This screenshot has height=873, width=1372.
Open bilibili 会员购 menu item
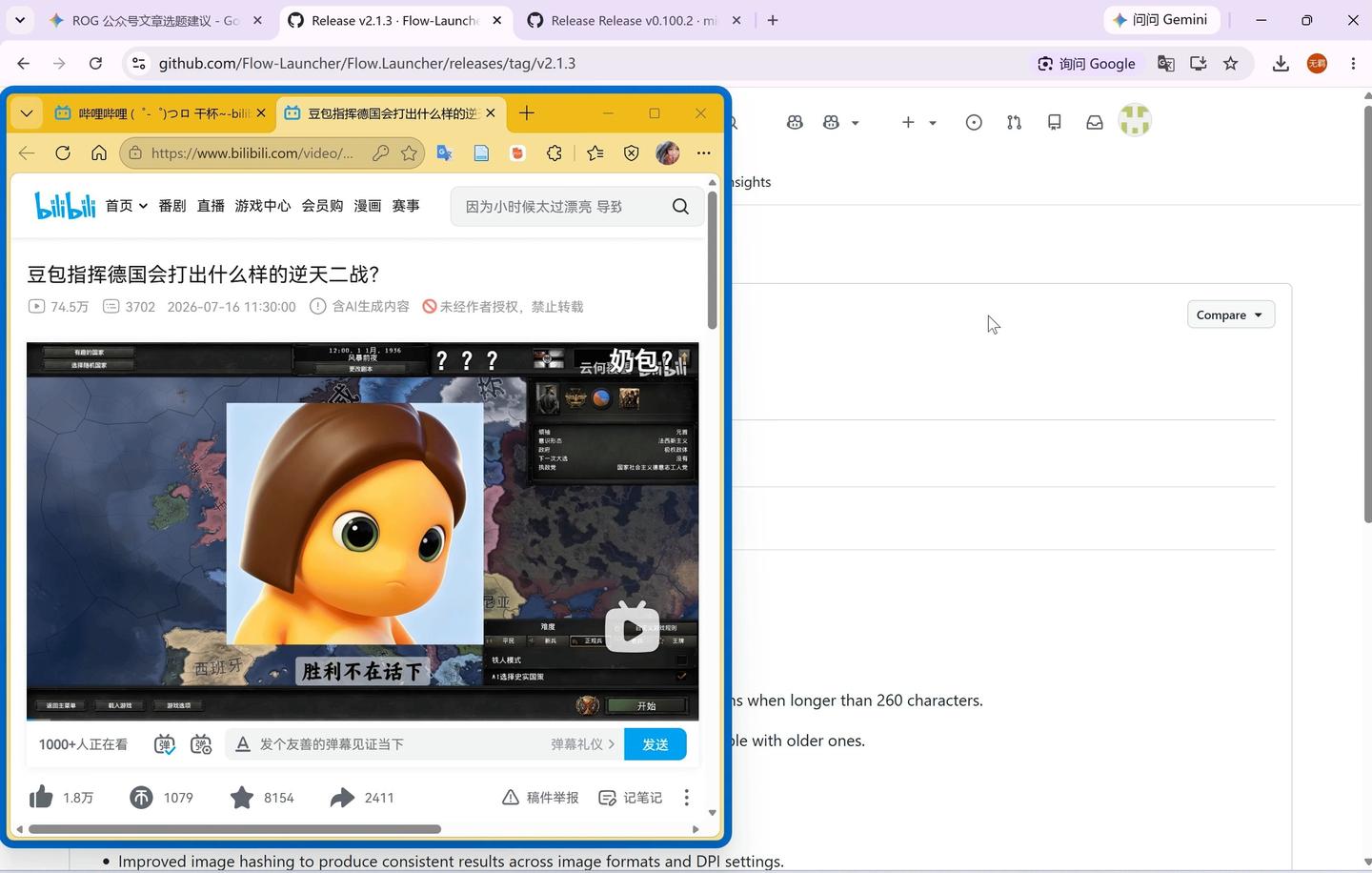point(322,205)
